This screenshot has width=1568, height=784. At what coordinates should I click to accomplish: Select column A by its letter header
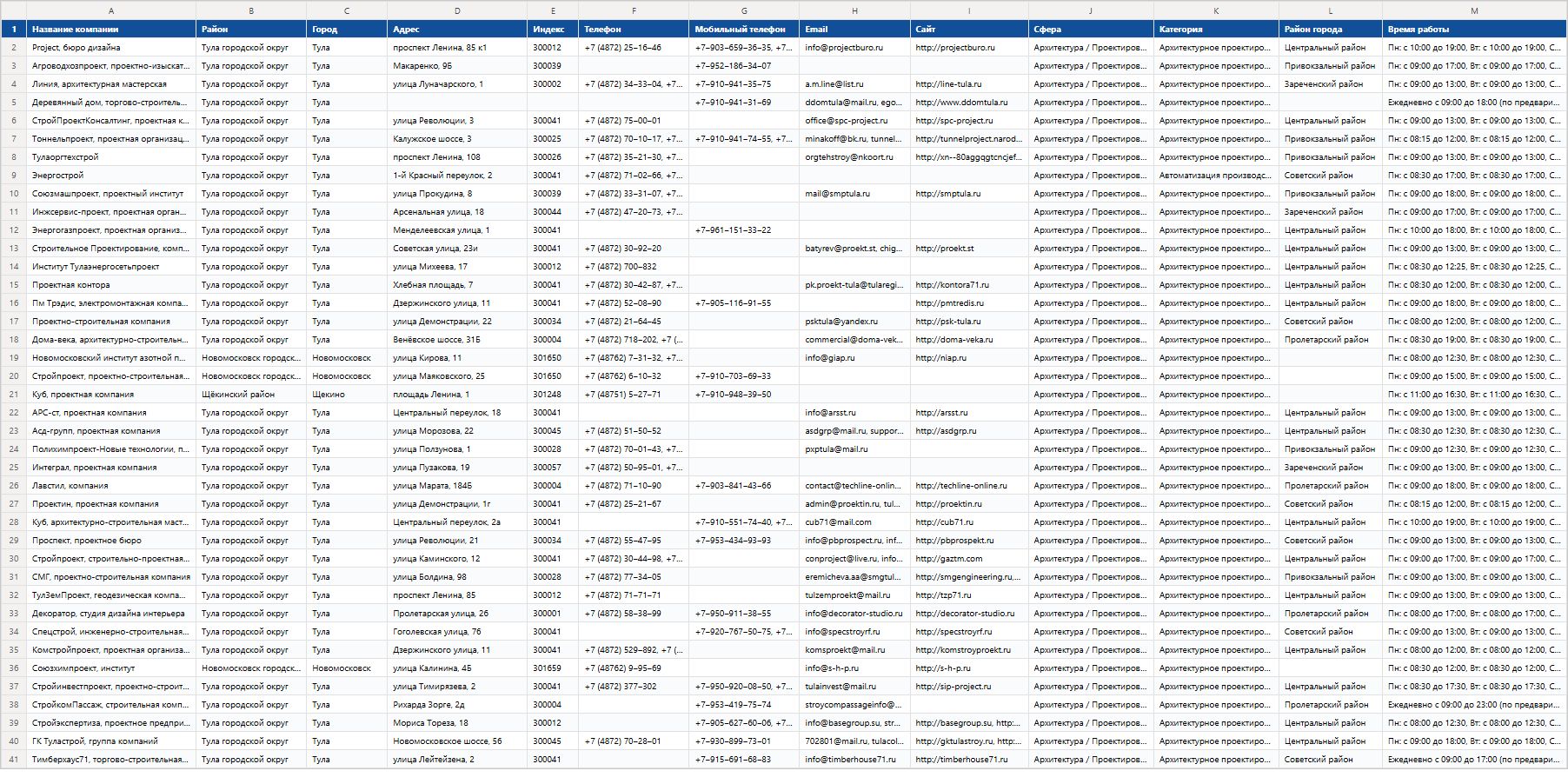coord(111,10)
